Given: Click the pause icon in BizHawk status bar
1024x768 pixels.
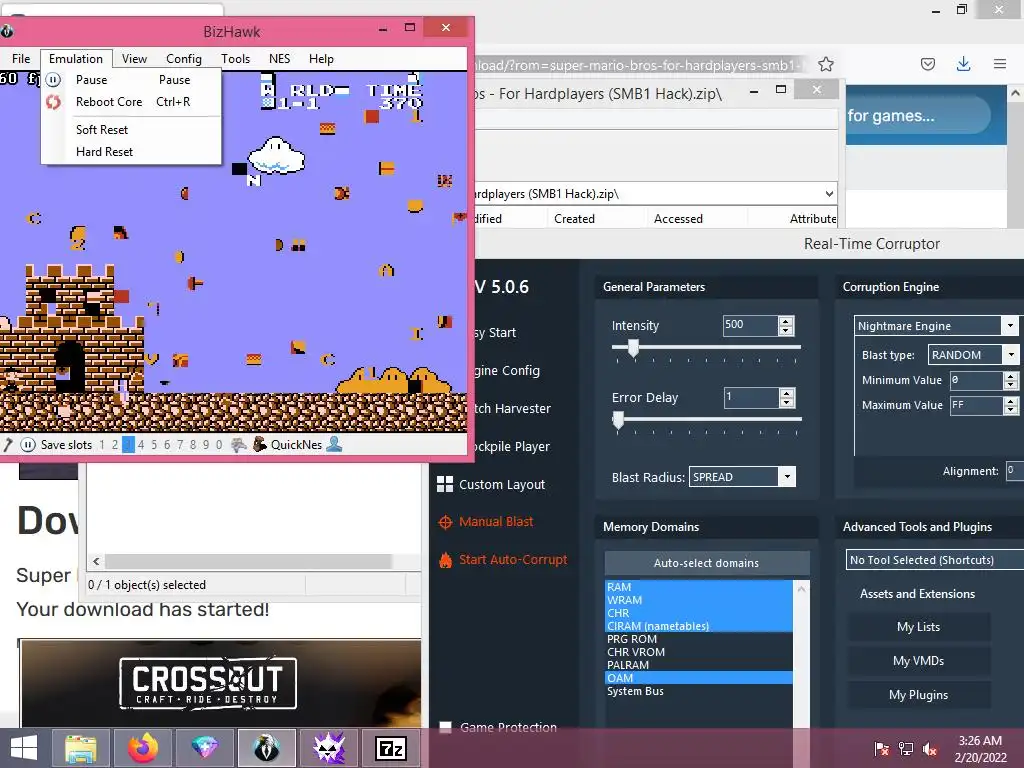Looking at the screenshot, I should click(x=27, y=445).
